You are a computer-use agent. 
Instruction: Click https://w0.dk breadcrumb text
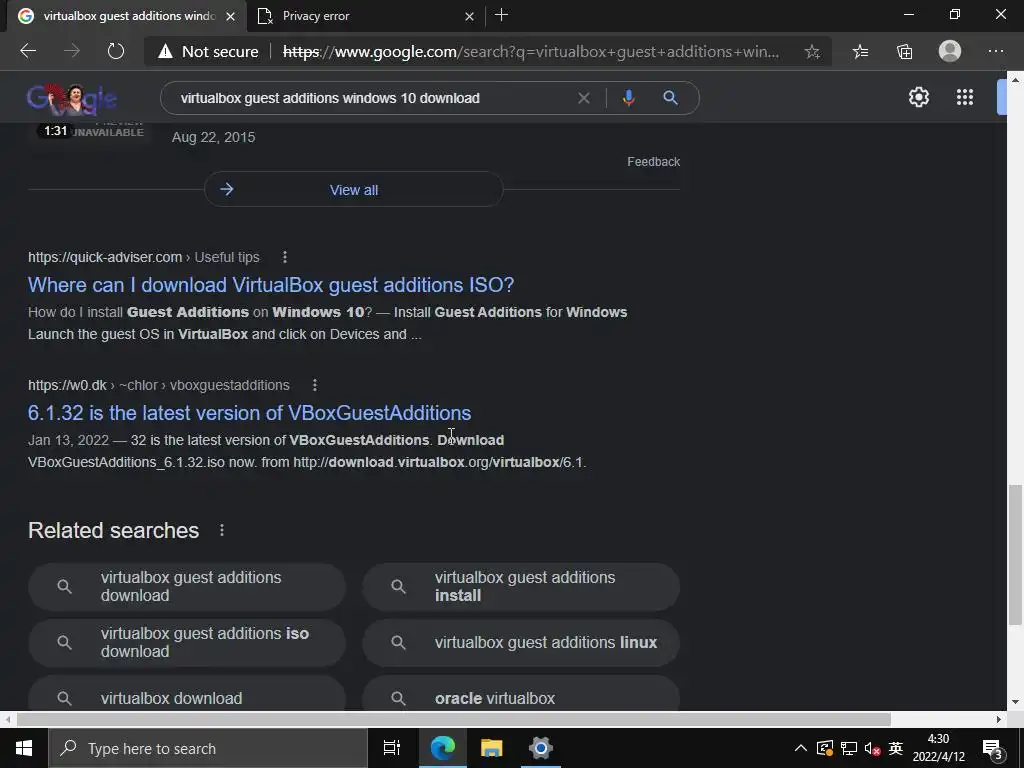point(67,385)
